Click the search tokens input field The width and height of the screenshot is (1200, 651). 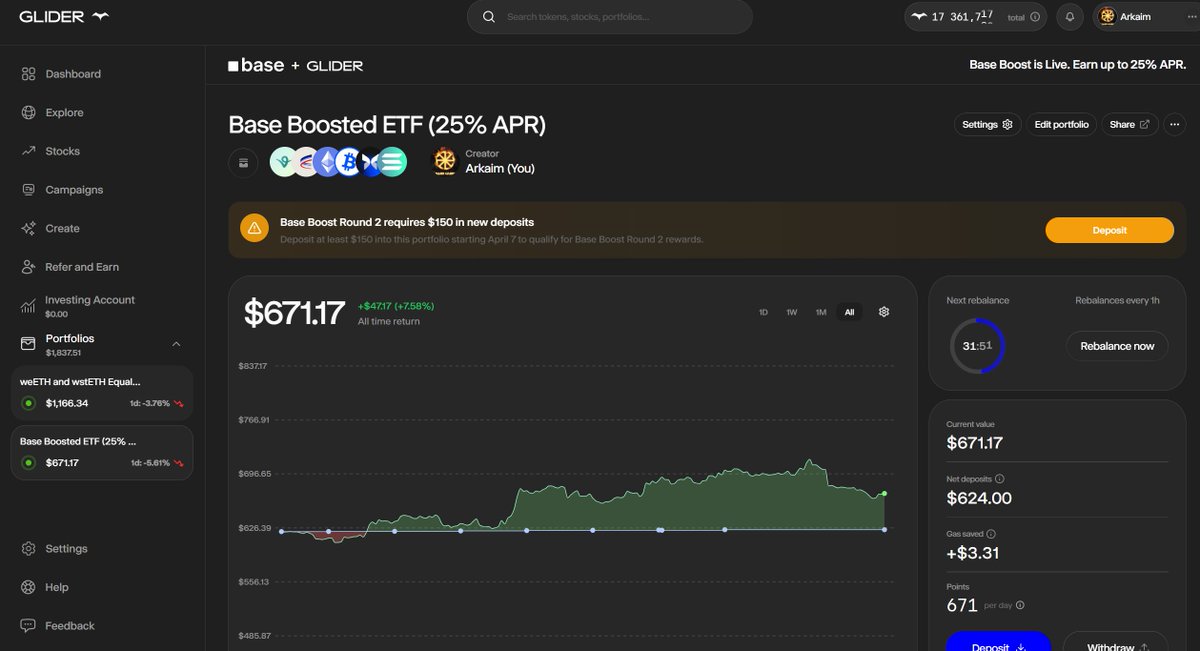[x=609, y=17]
